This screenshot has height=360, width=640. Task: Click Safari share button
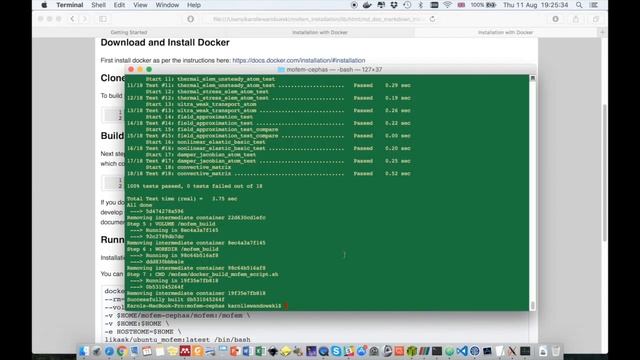click(576, 19)
